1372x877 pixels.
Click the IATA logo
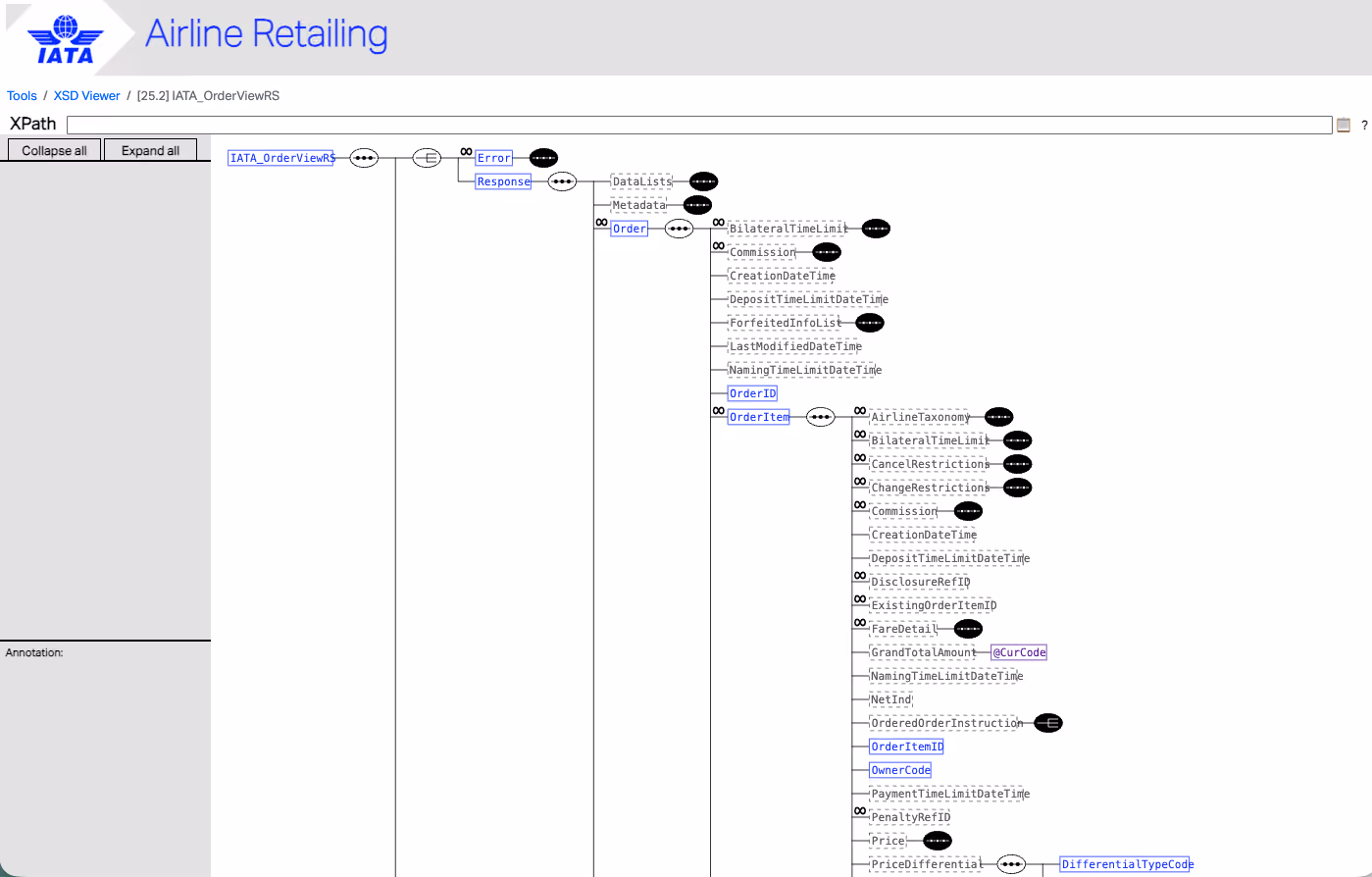(x=66, y=39)
